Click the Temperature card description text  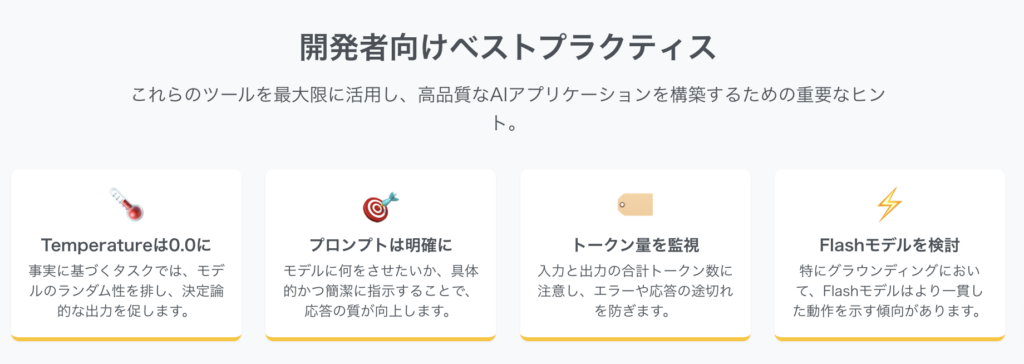126,291
